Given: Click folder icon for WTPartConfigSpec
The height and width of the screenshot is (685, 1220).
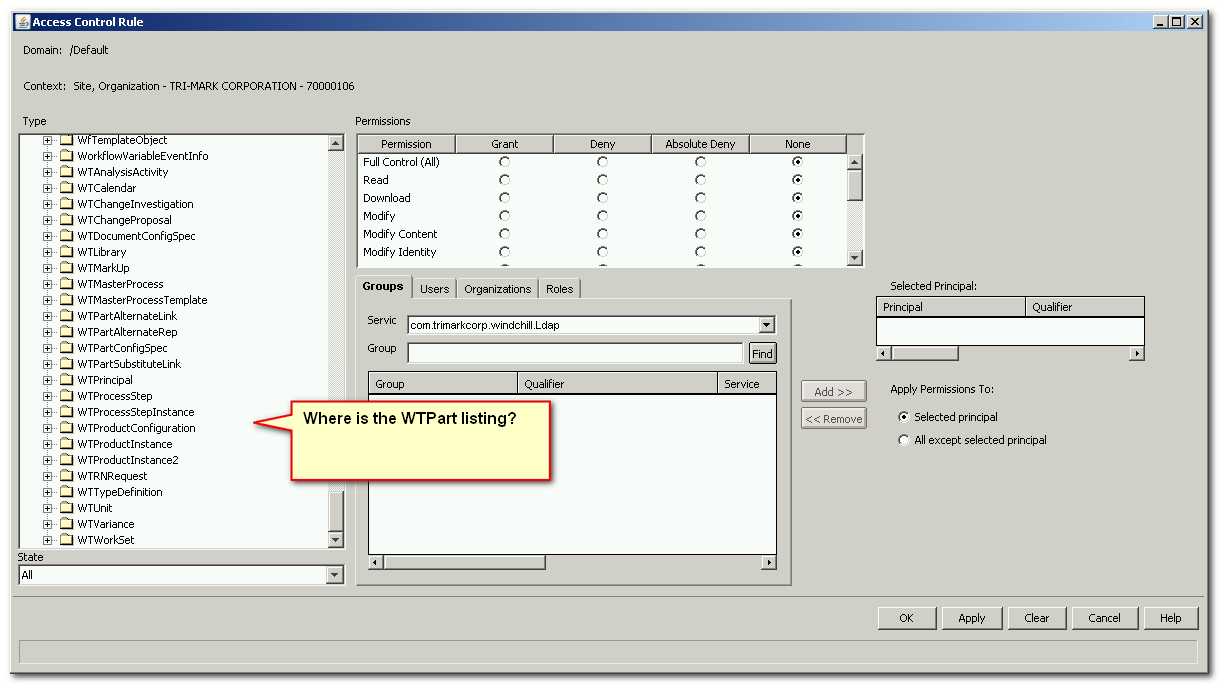Looking at the screenshot, I should (66, 348).
